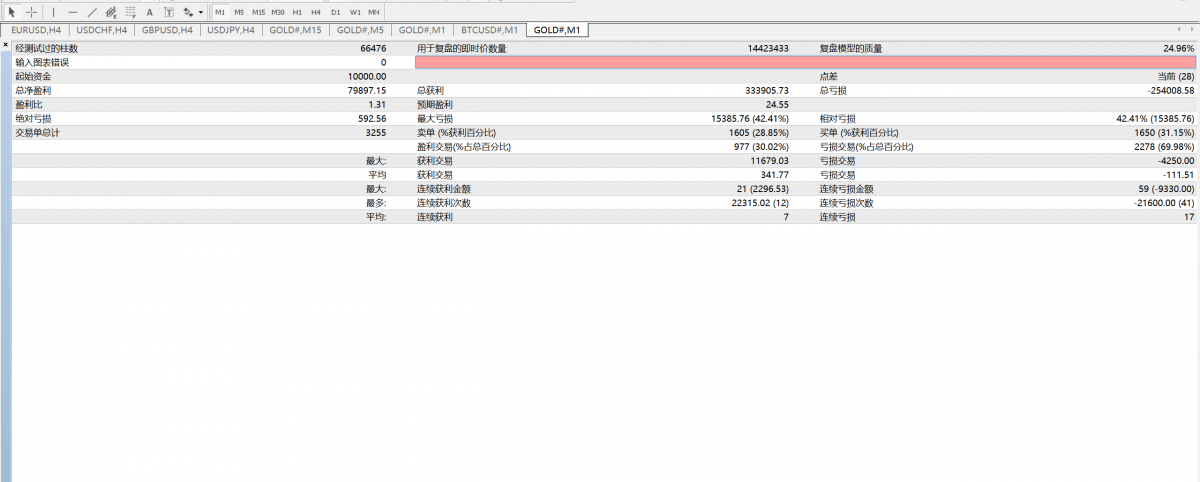
Task: Click long positions value 1650 (31.15%)
Action: 1165,132
